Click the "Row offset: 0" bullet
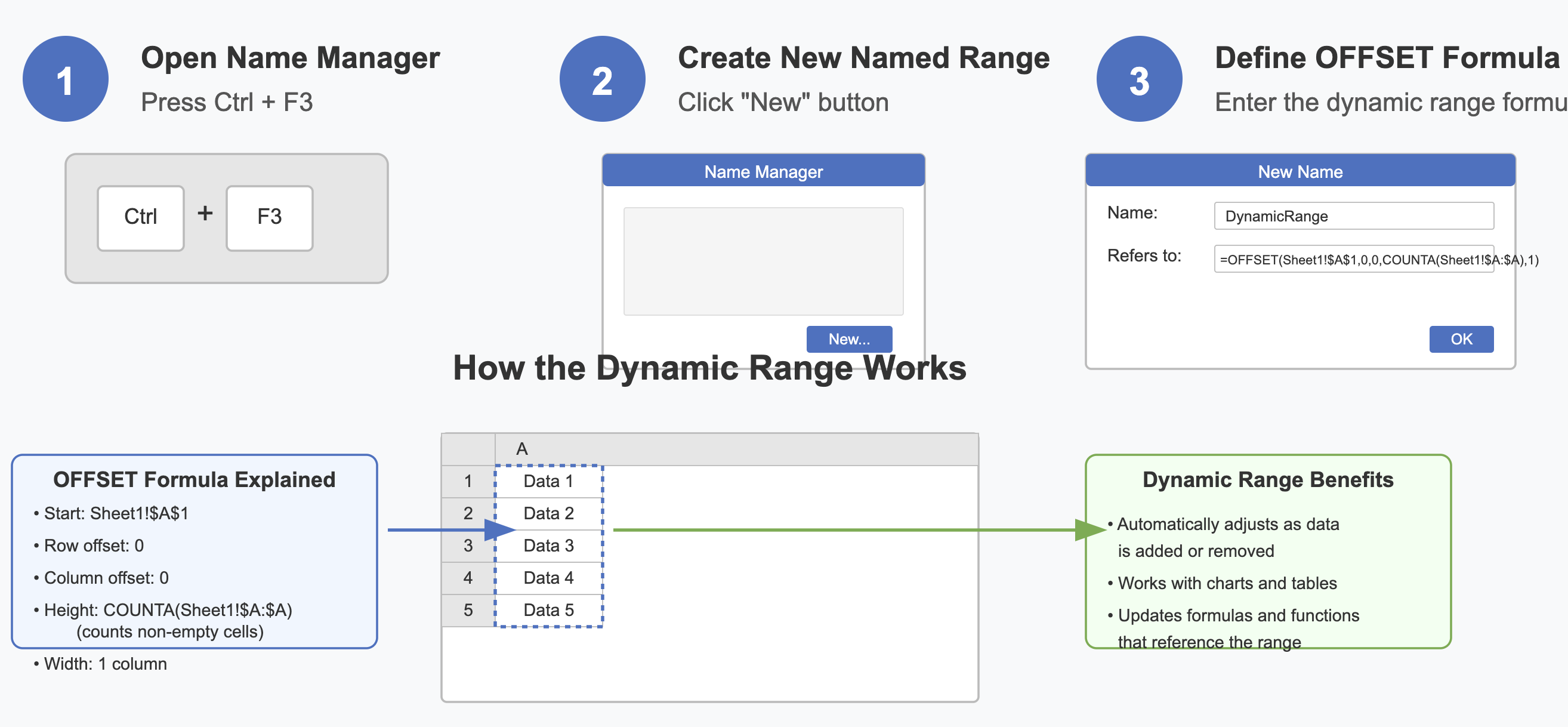This screenshot has height=727, width=1568. tap(89, 546)
